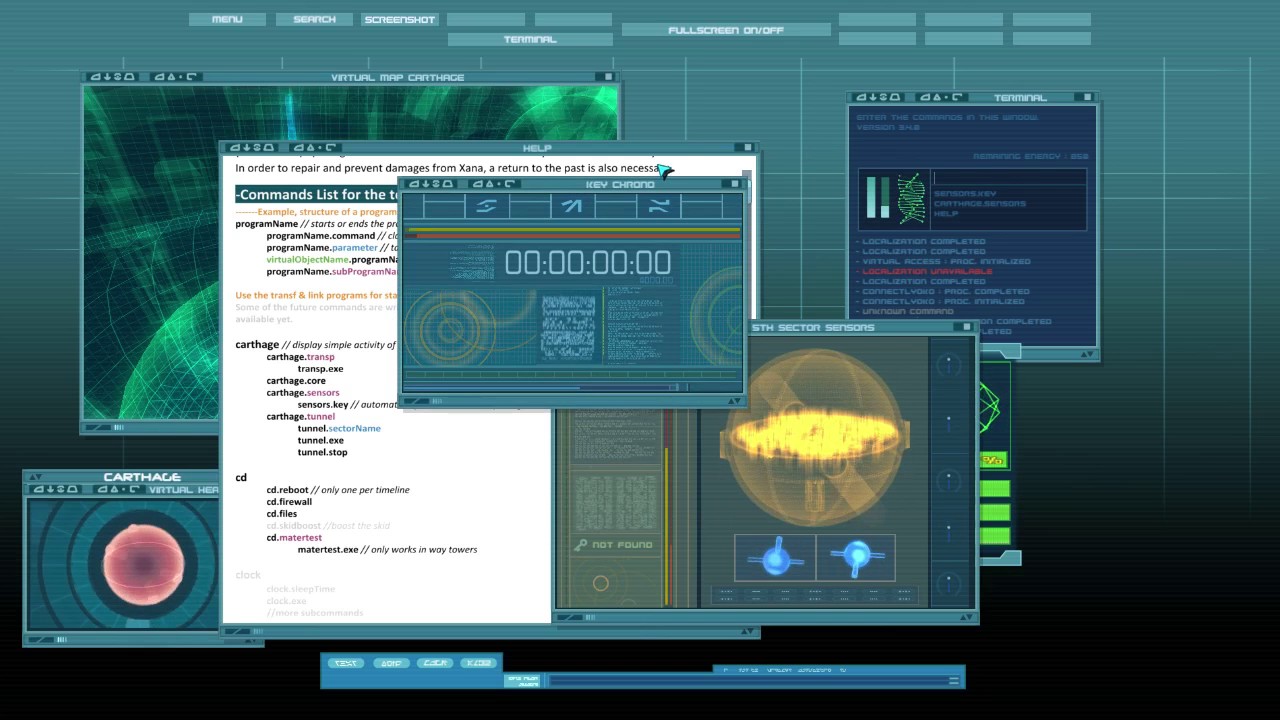Select the right blue sensor key thumbnail
Screen dimensions: 1280x720
tap(856, 557)
